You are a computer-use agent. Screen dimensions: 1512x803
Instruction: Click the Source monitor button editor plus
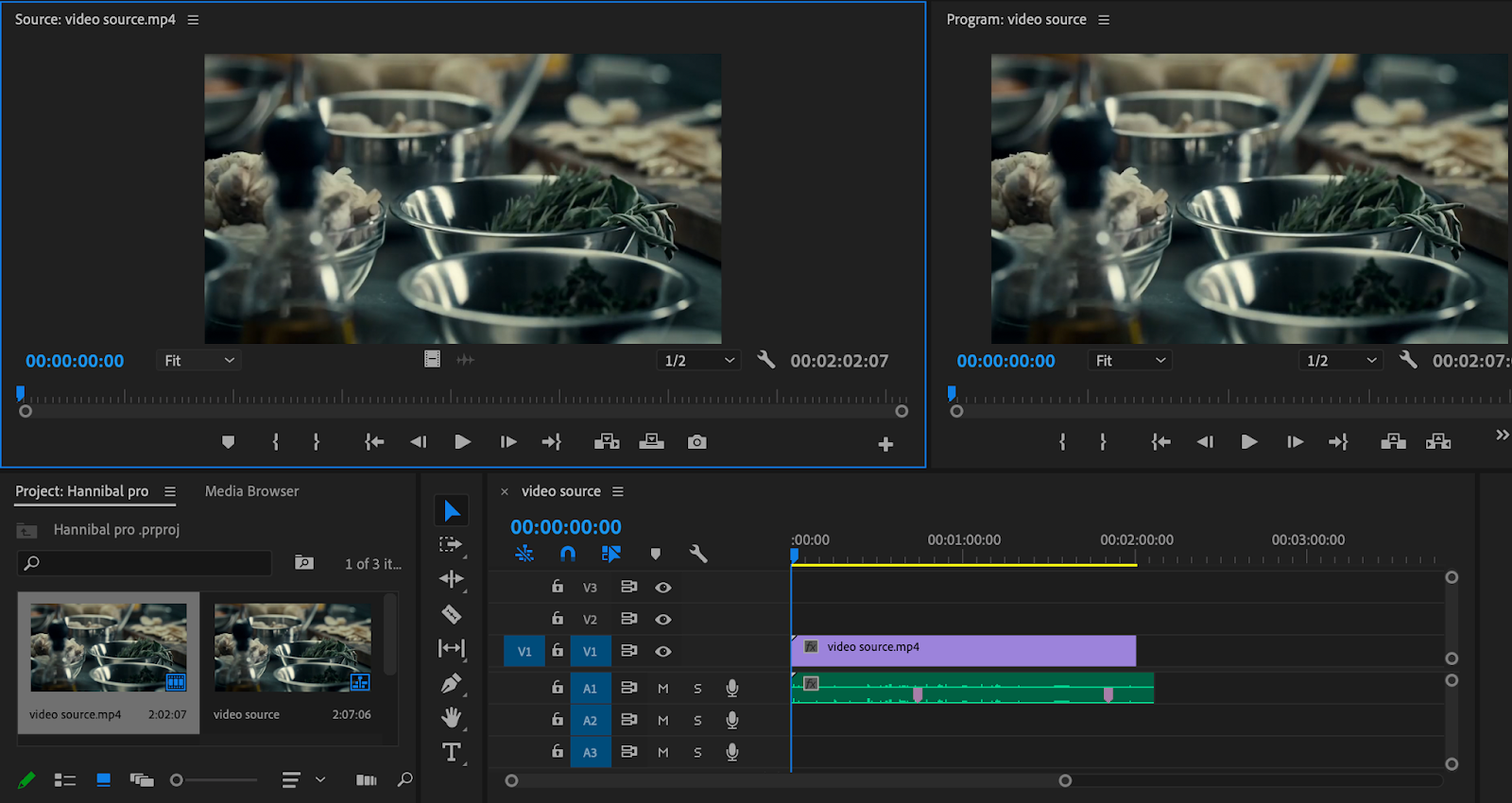[885, 444]
